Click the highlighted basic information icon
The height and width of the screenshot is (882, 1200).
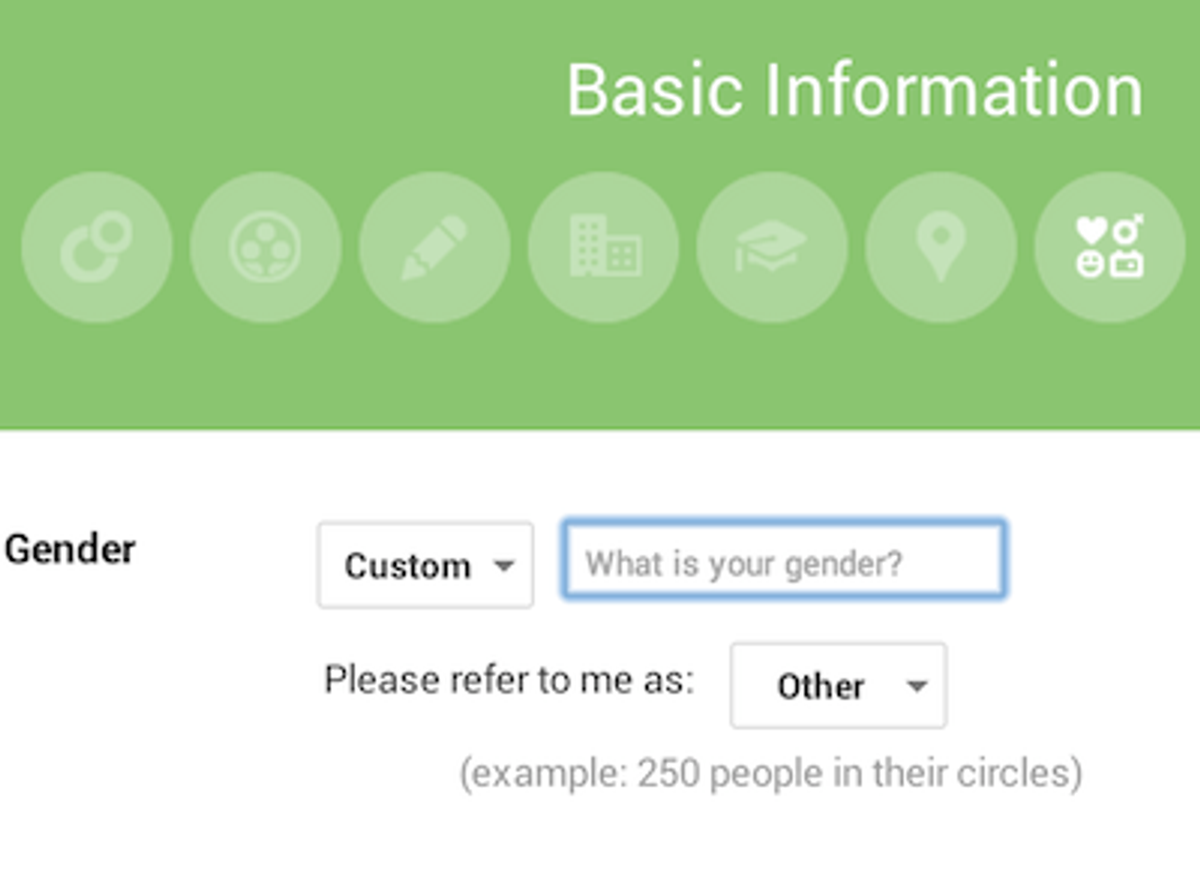pyautogui.click(x=1110, y=247)
